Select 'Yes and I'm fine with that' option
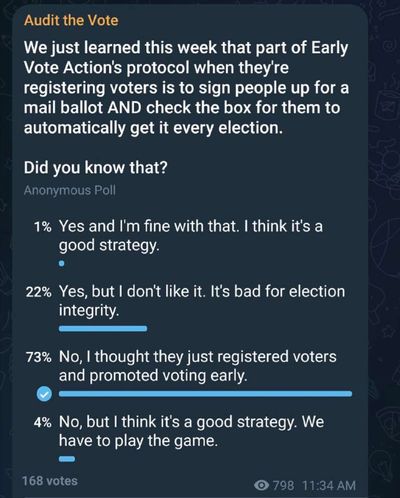The height and width of the screenshot is (498, 400). [191, 235]
